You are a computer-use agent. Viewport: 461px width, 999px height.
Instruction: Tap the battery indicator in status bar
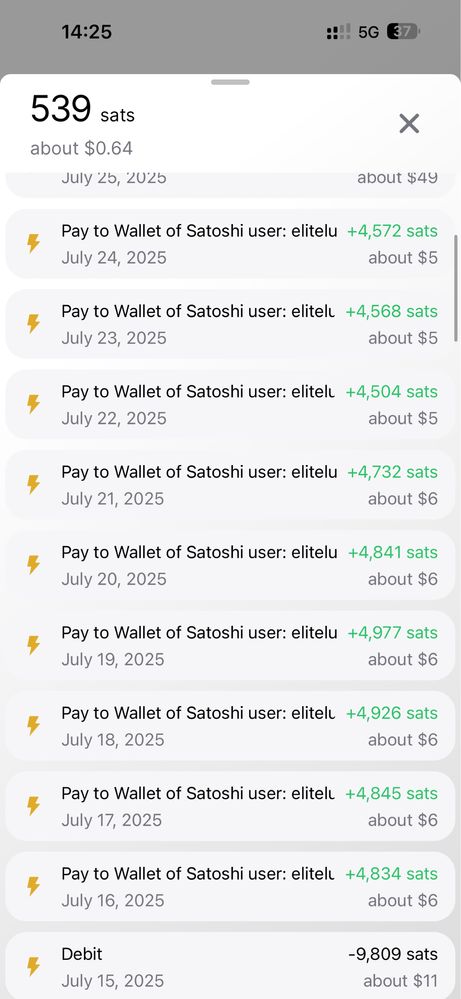pyautogui.click(x=404, y=32)
